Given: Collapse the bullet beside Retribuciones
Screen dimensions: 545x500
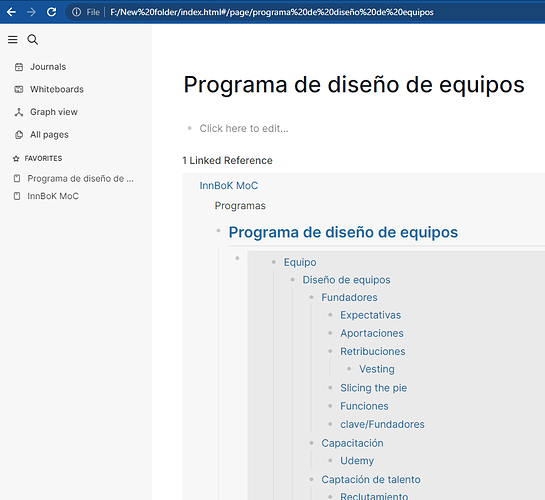Looking at the screenshot, I should (x=330, y=351).
